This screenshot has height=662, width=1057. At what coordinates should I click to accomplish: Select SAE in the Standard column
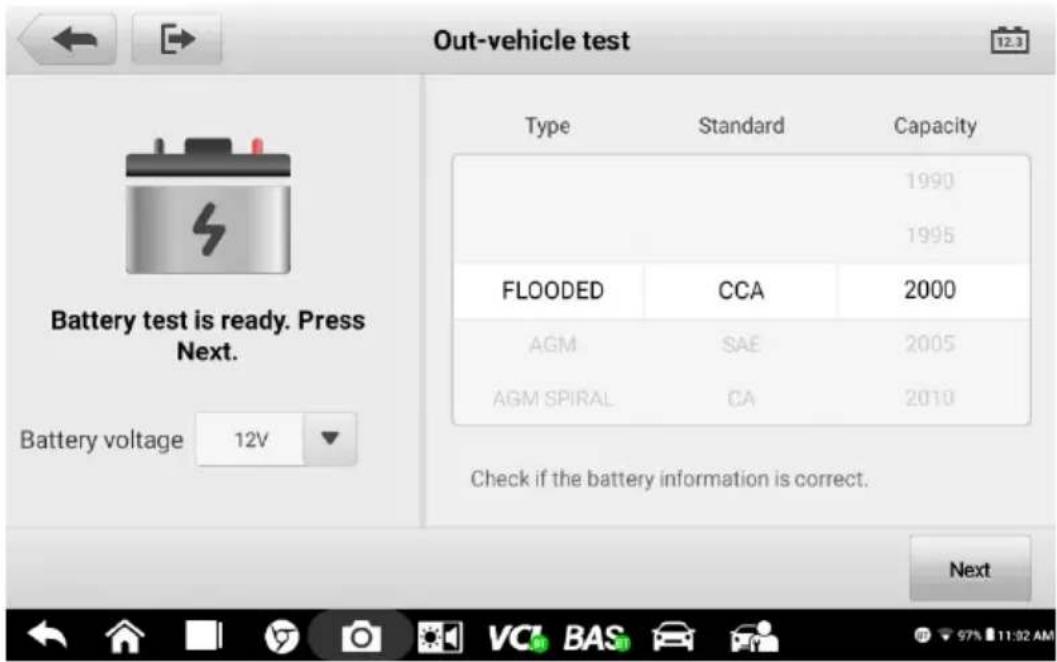tap(741, 344)
